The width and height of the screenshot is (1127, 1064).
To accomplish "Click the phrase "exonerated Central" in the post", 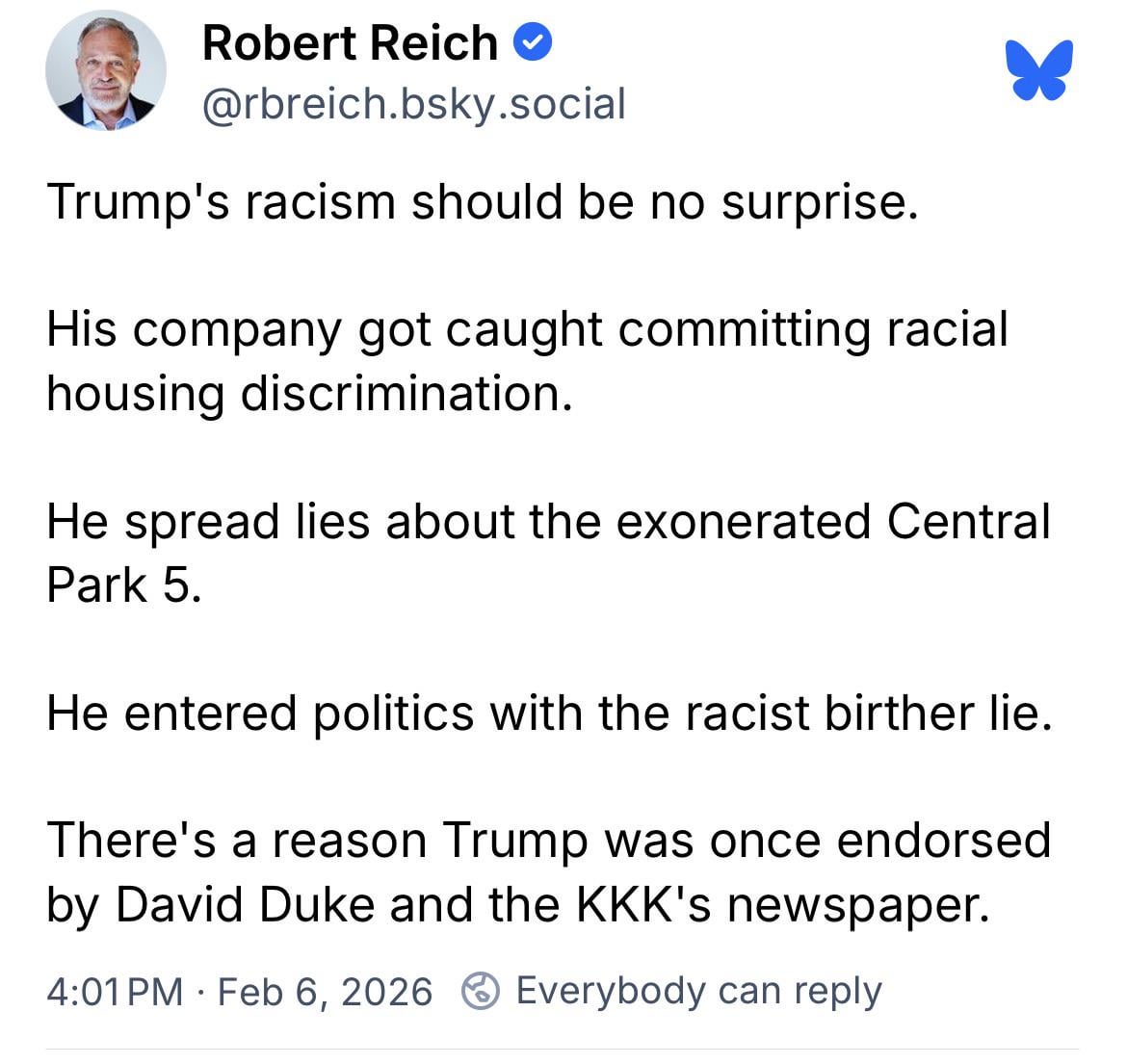I will pyautogui.click(x=832, y=521).
